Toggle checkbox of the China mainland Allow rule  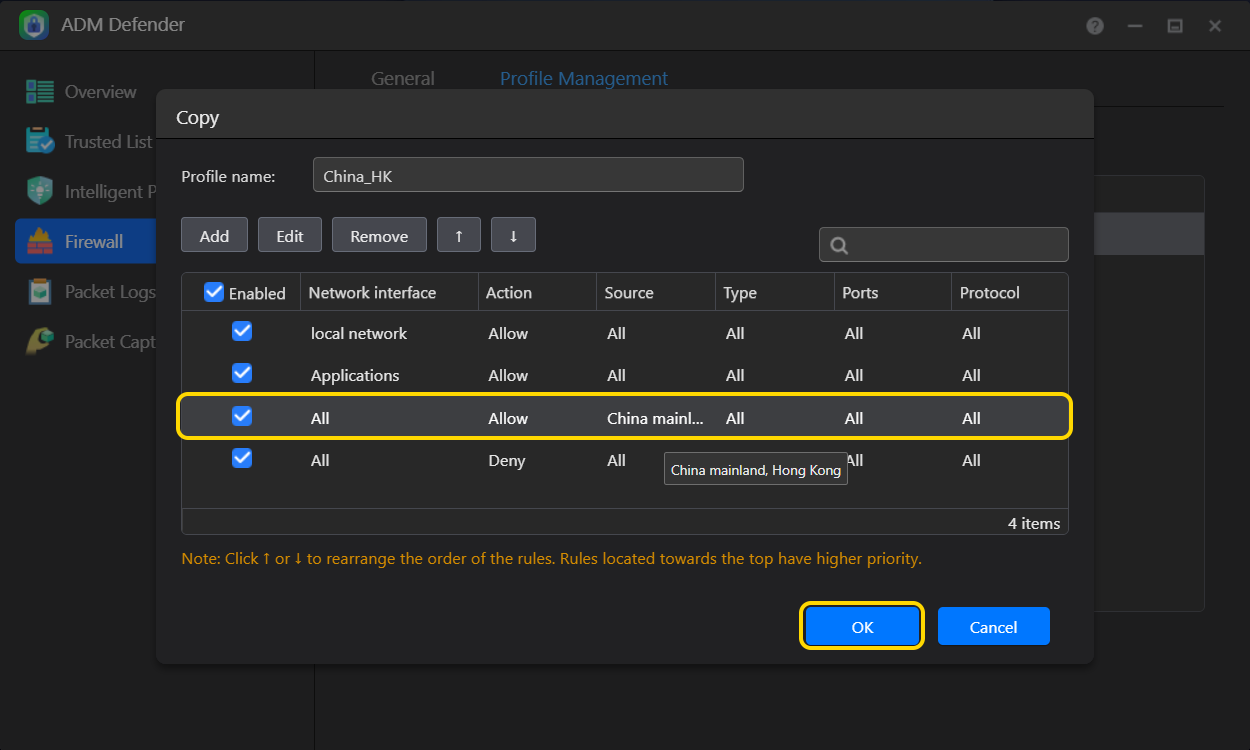242,416
